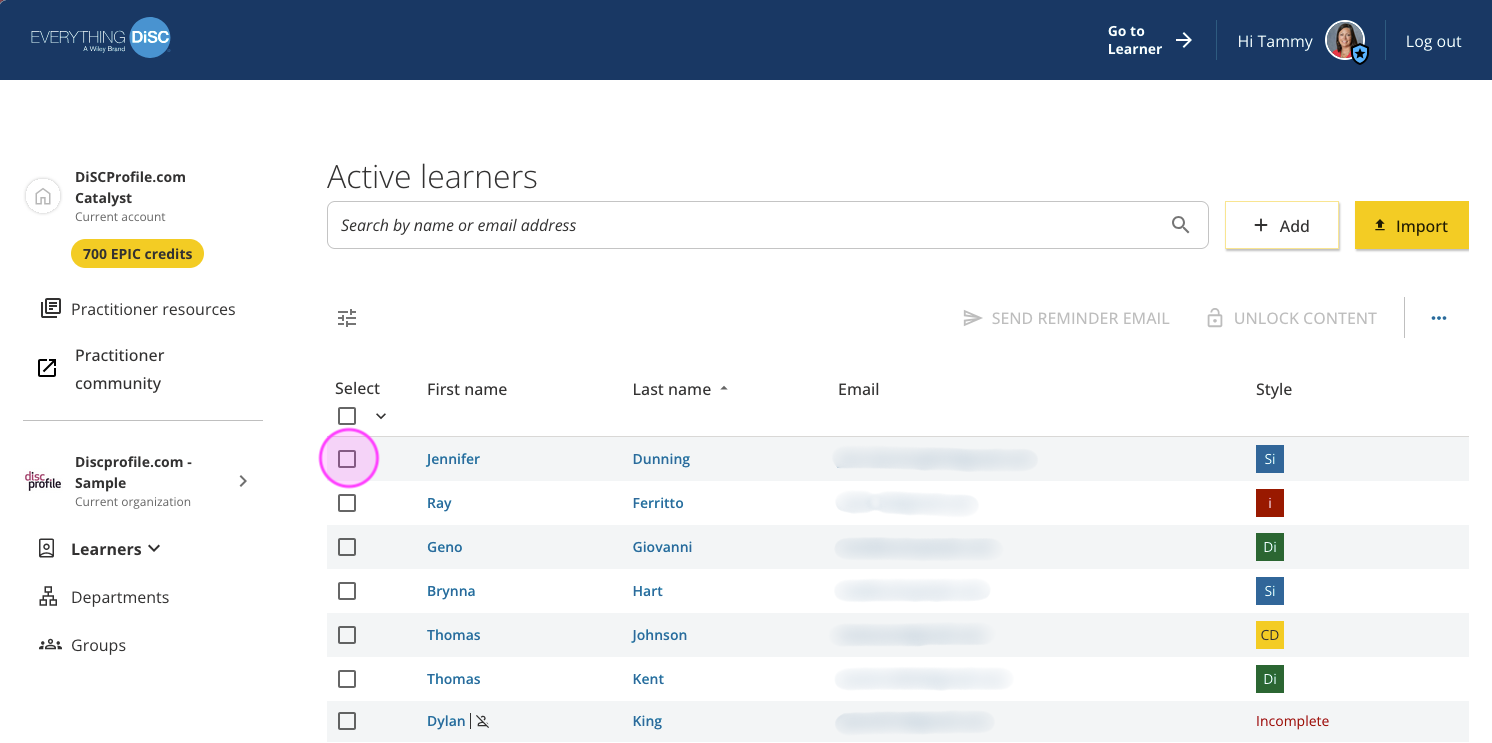Screen dimensions: 1492x743
Task: Open Dylan's first name link
Action: tap(446, 721)
